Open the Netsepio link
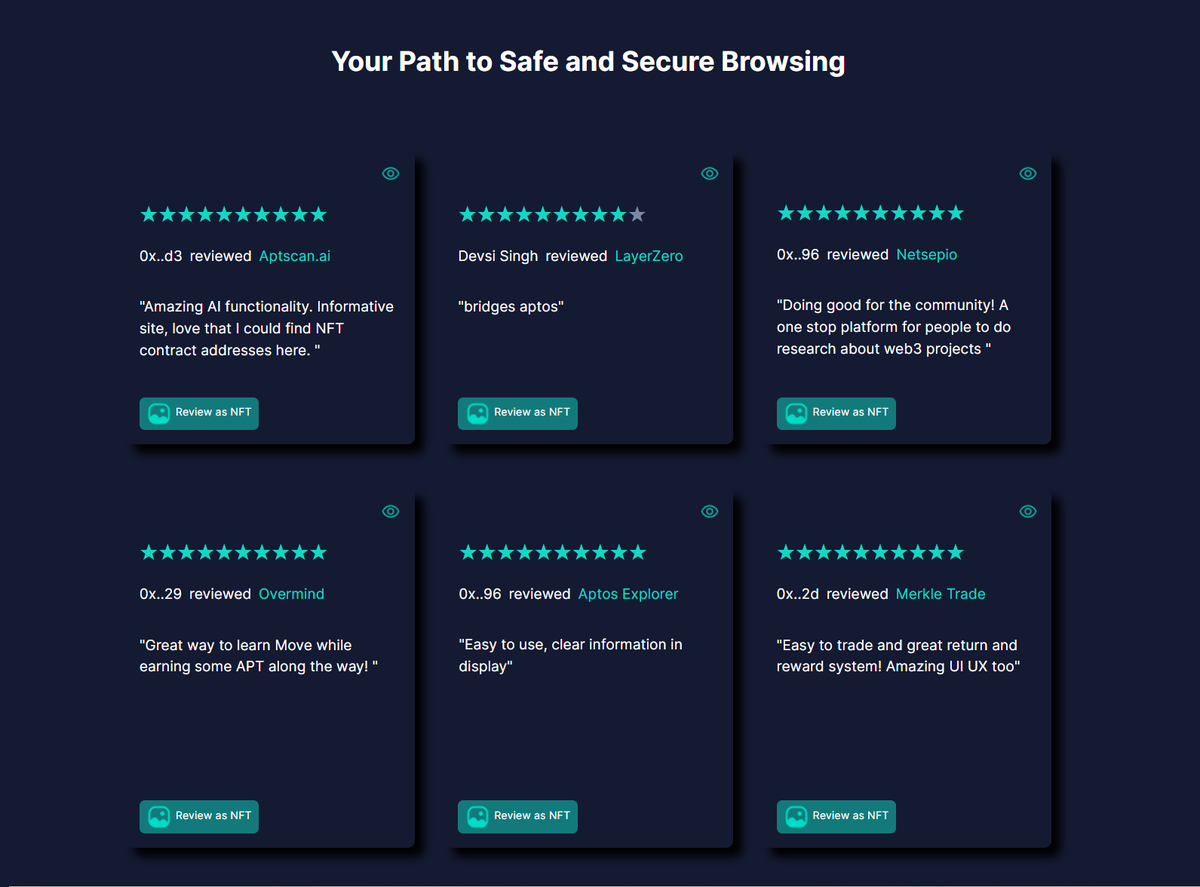Image resolution: width=1200 pixels, height=887 pixels. (926, 255)
